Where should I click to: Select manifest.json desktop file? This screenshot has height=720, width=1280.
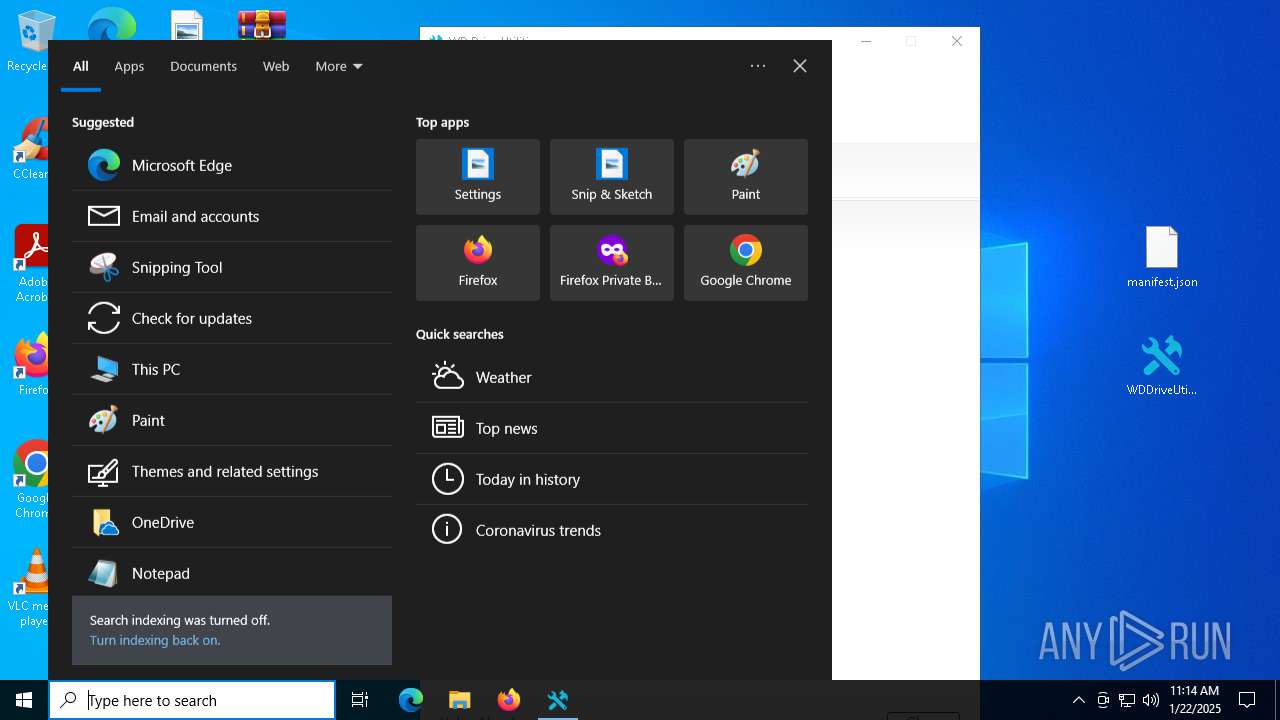[x=1162, y=257]
